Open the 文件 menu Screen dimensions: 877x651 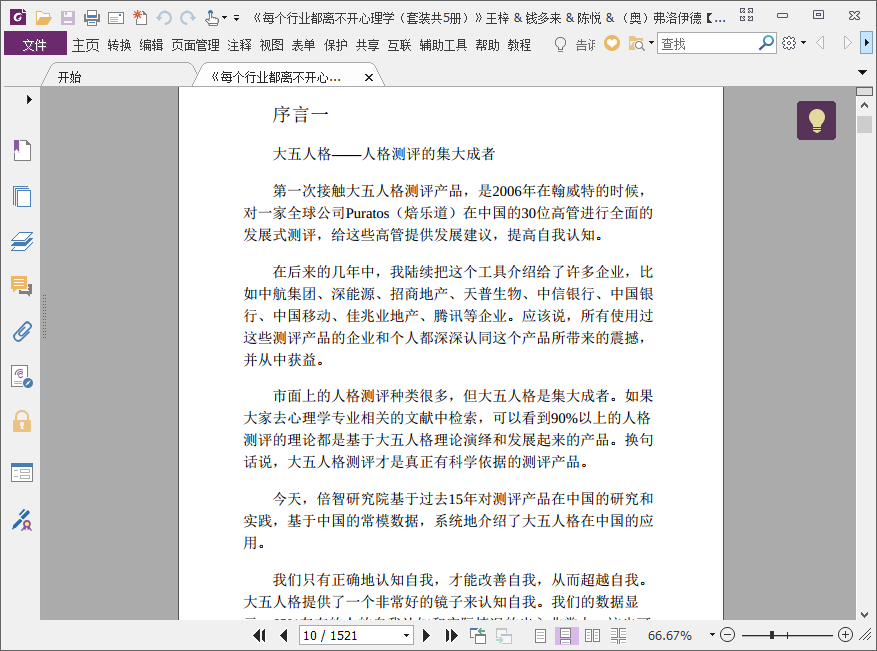tap(35, 44)
